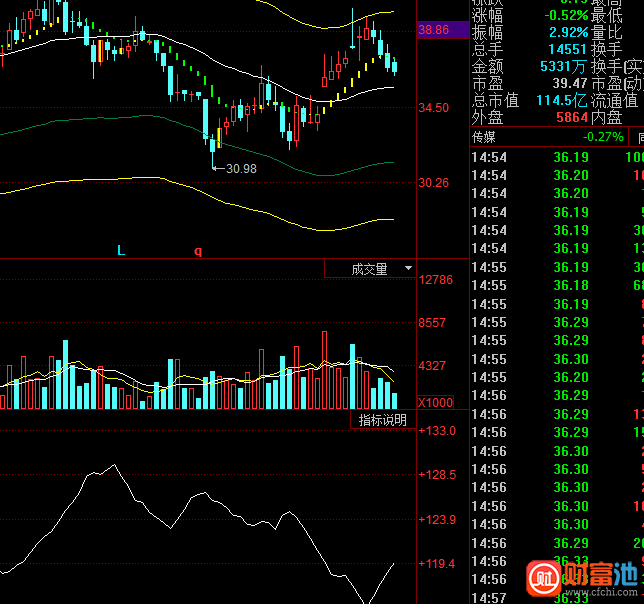Viewport: 644px width, 604px height.
Task: Open the 传媒 sector link
Action: point(484,137)
